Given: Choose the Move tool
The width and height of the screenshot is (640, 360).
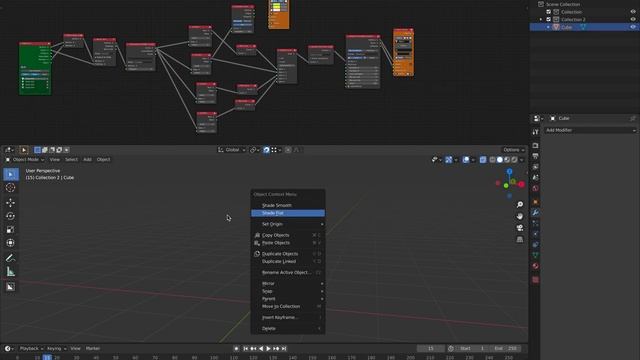Looking at the screenshot, I should 11,202.
